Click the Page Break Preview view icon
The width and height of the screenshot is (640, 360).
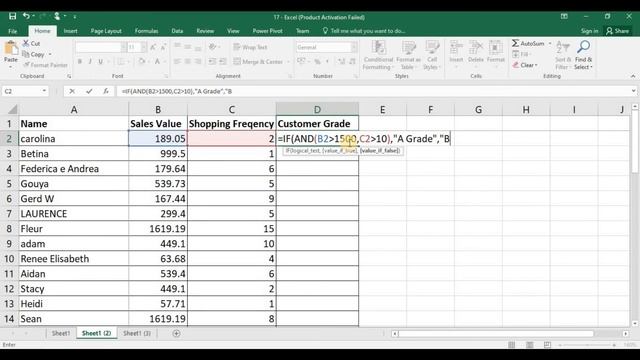[x=547, y=345]
